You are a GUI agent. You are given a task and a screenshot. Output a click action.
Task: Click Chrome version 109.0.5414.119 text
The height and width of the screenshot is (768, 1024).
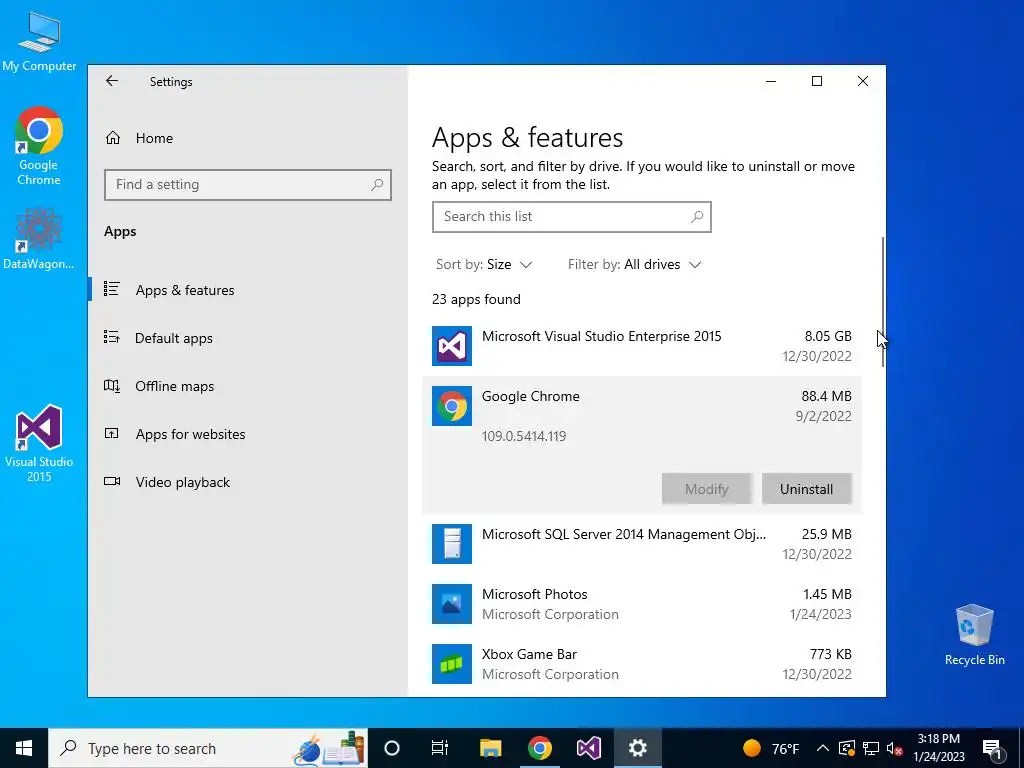click(x=524, y=436)
